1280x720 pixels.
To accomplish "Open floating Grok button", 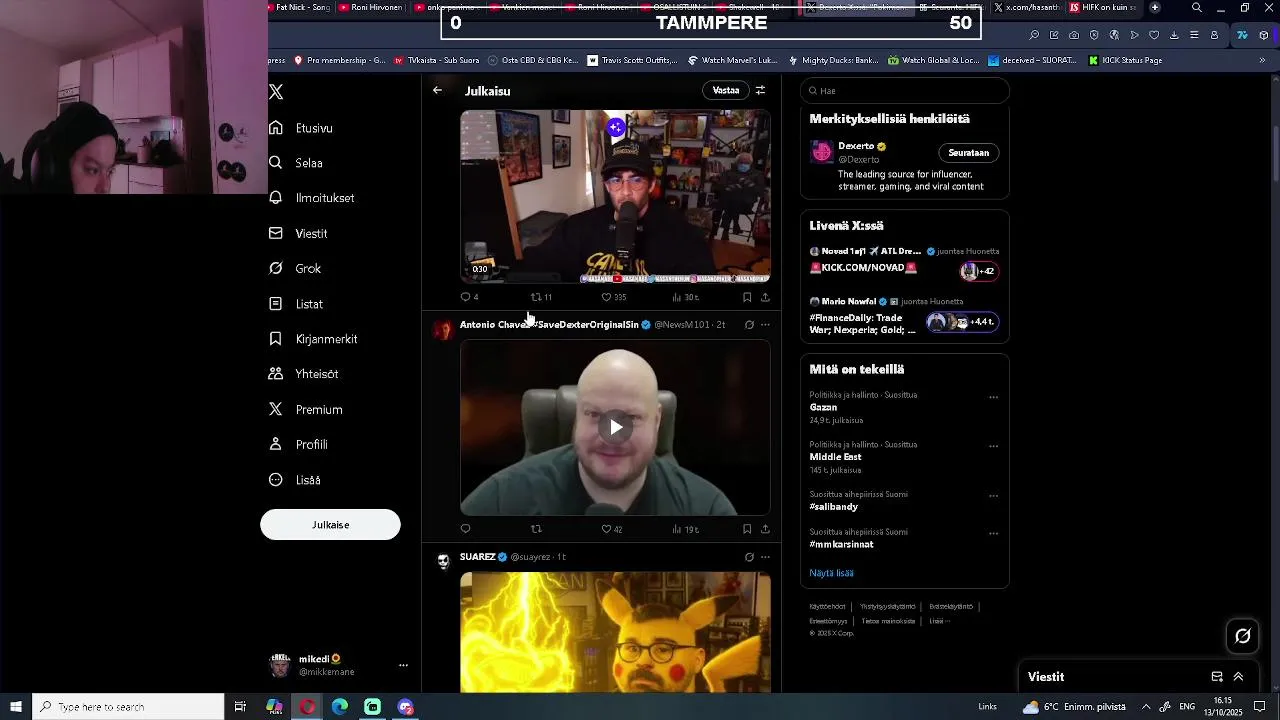I will click(x=1243, y=636).
